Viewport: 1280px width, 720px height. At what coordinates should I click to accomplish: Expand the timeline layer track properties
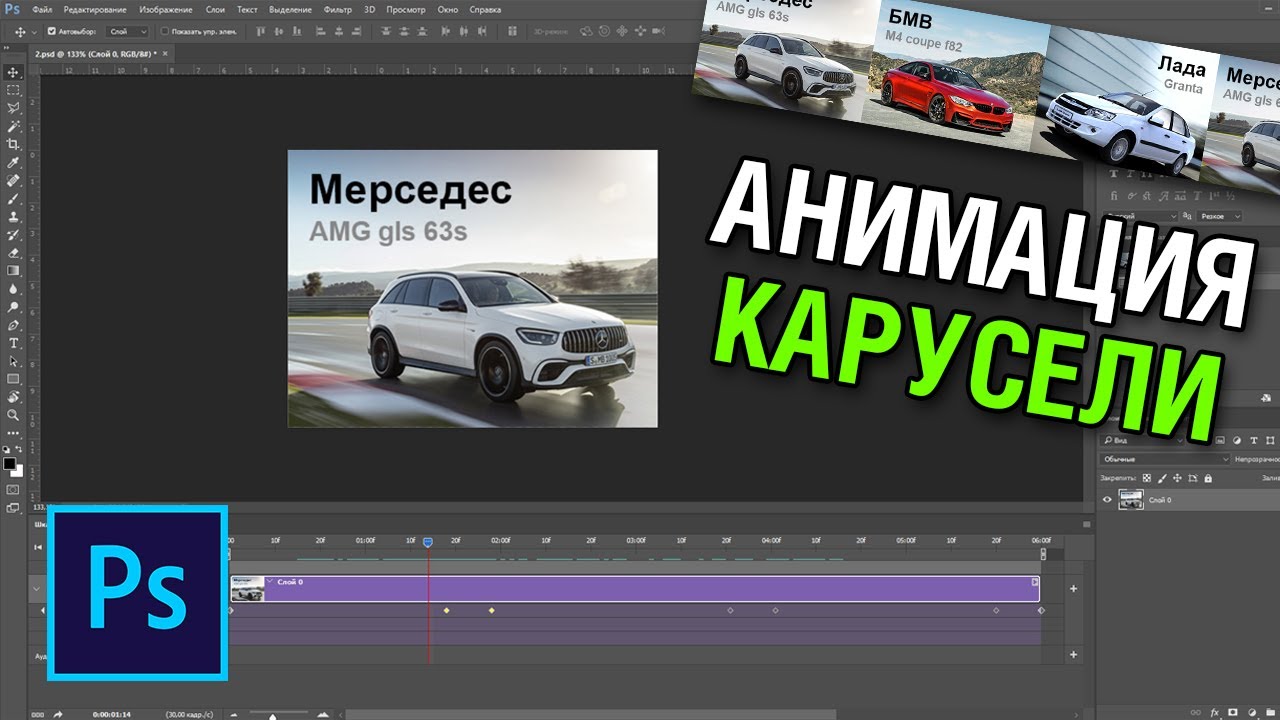coord(37,588)
